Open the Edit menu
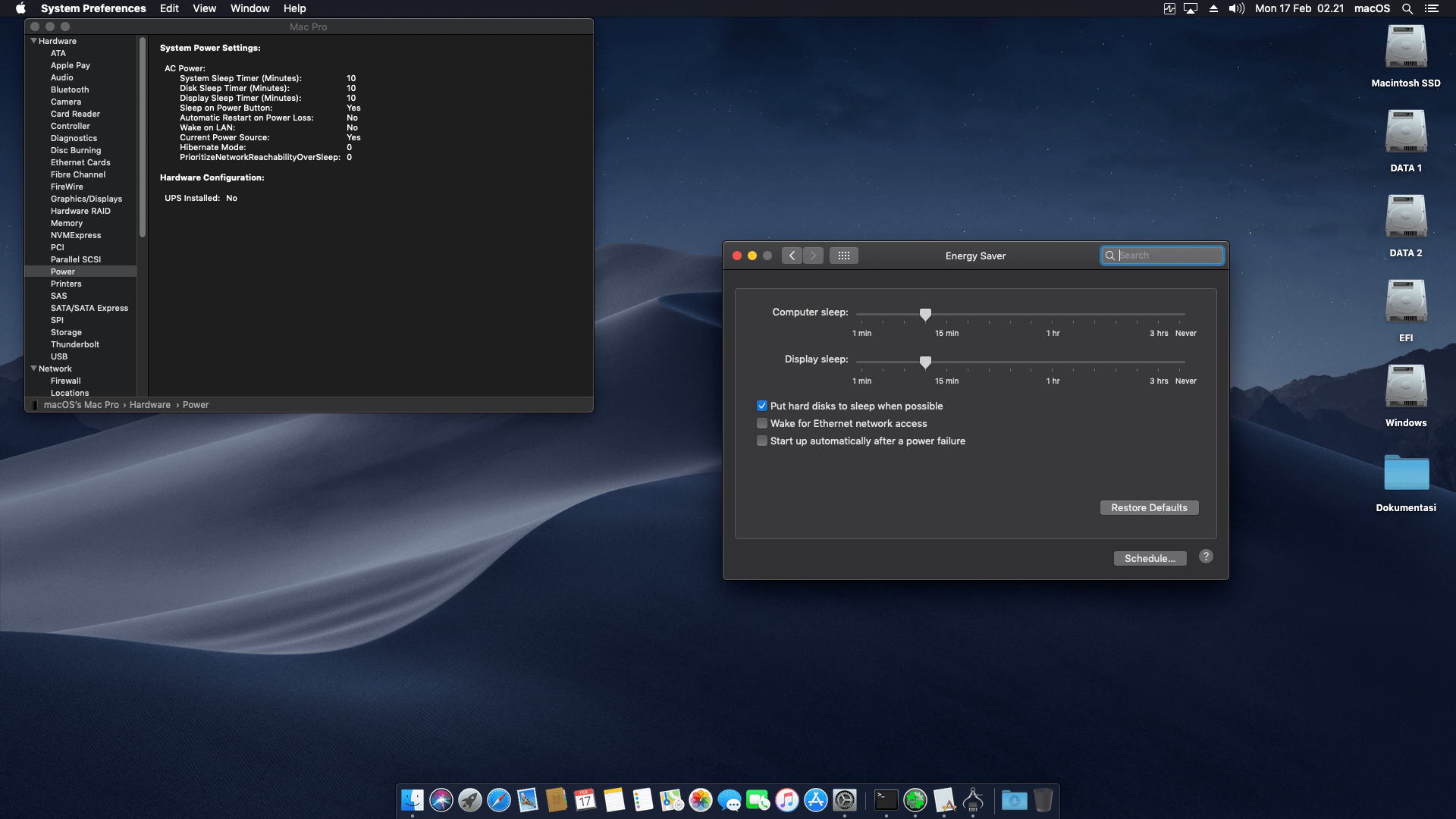The image size is (1456, 819). [169, 8]
